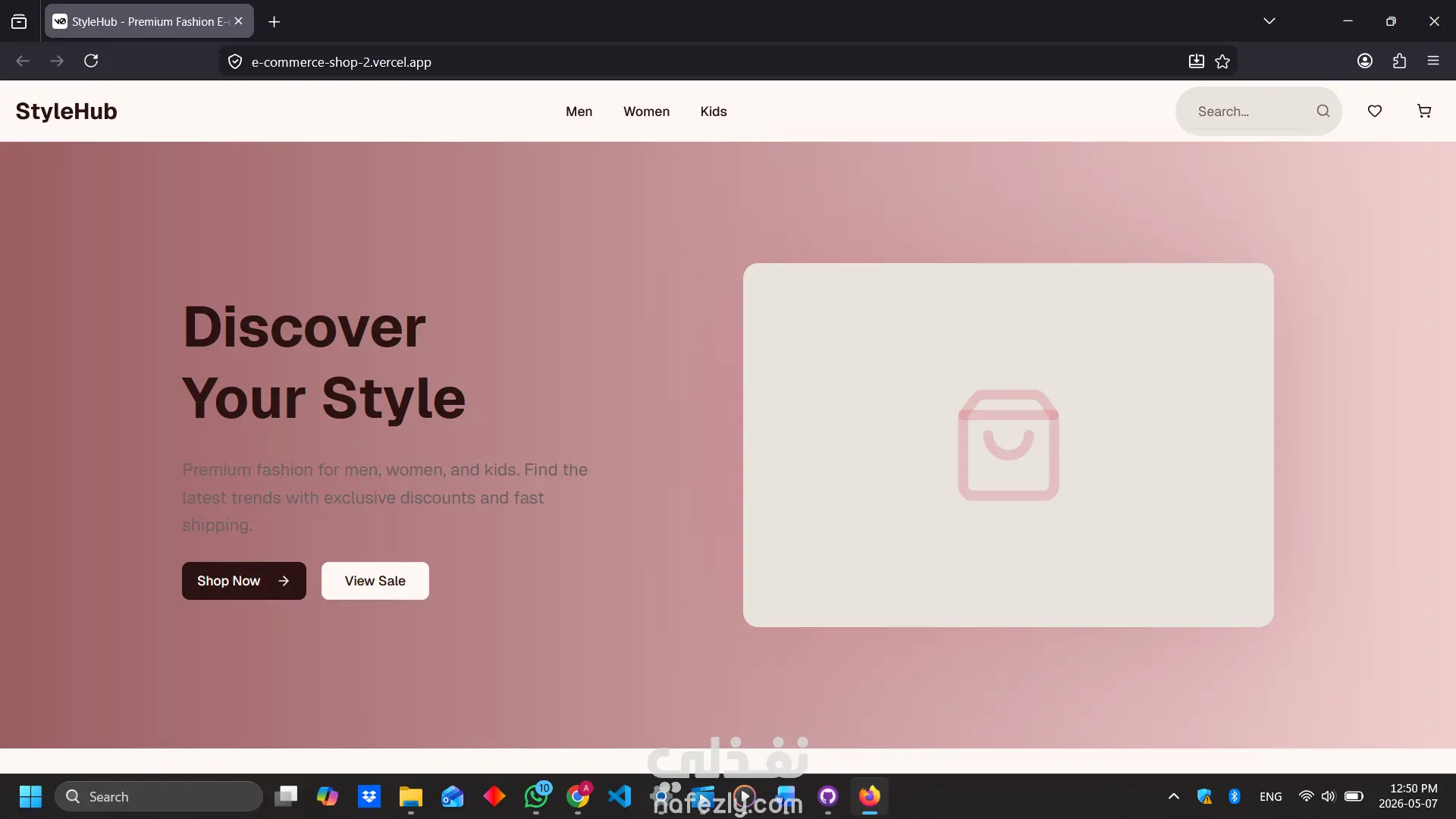Image resolution: width=1456 pixels, height=819 pixels.
Task: Click the StyleHub logo
Action: pyautogui.click(x=67, y=111)
